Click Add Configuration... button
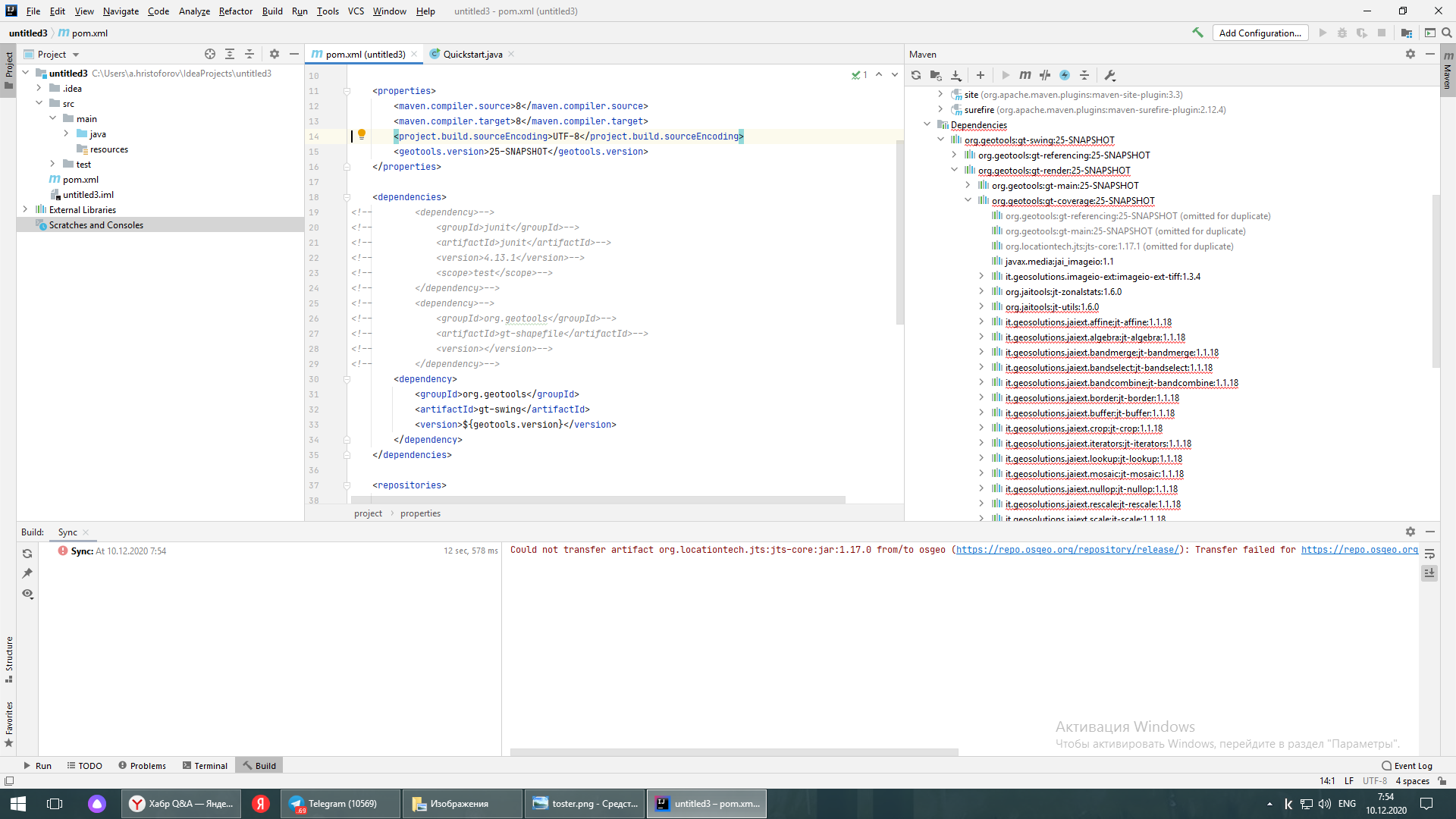This screenshot has height=819, width=1456. 1260,33
